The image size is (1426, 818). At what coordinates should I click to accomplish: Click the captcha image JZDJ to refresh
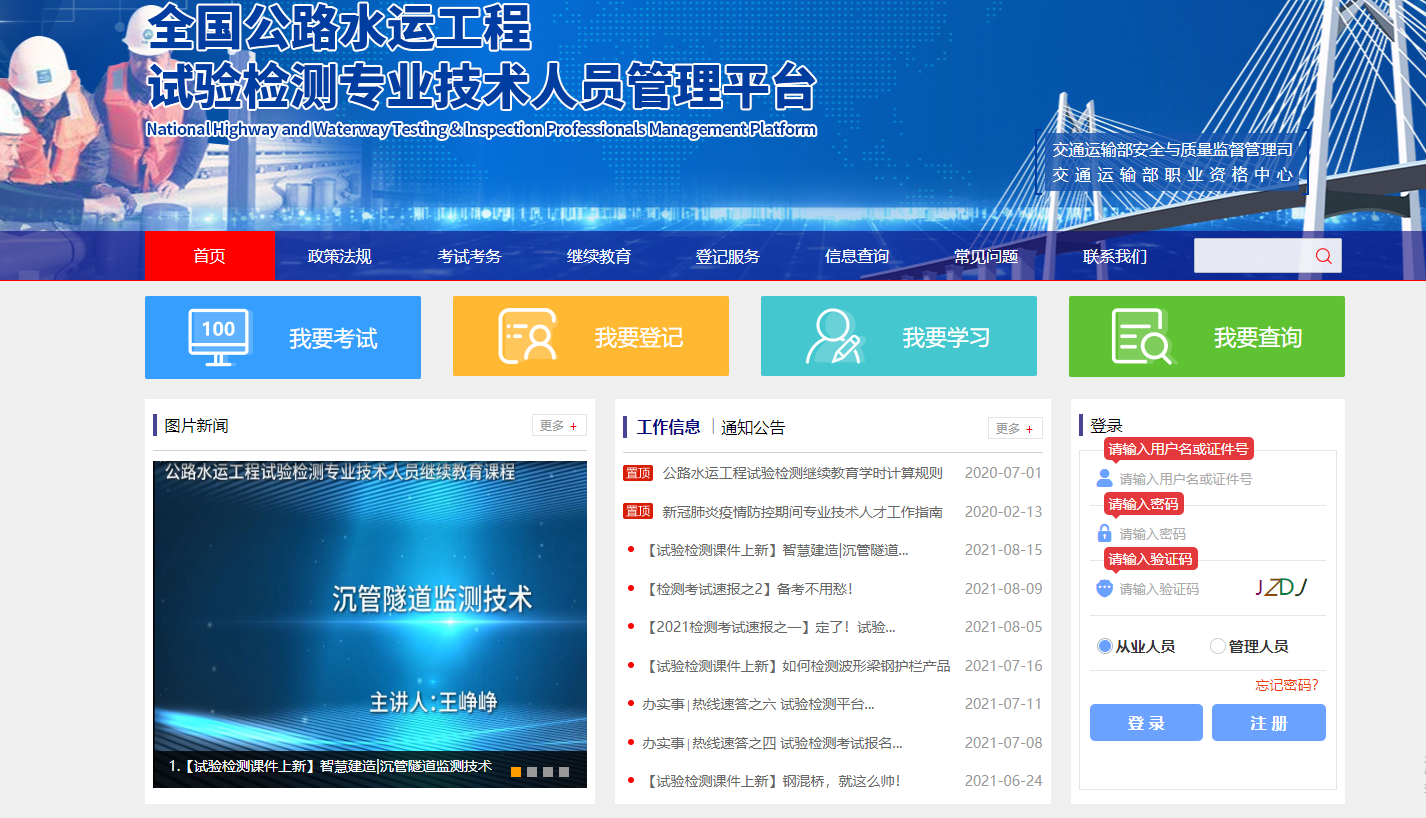1281,587
